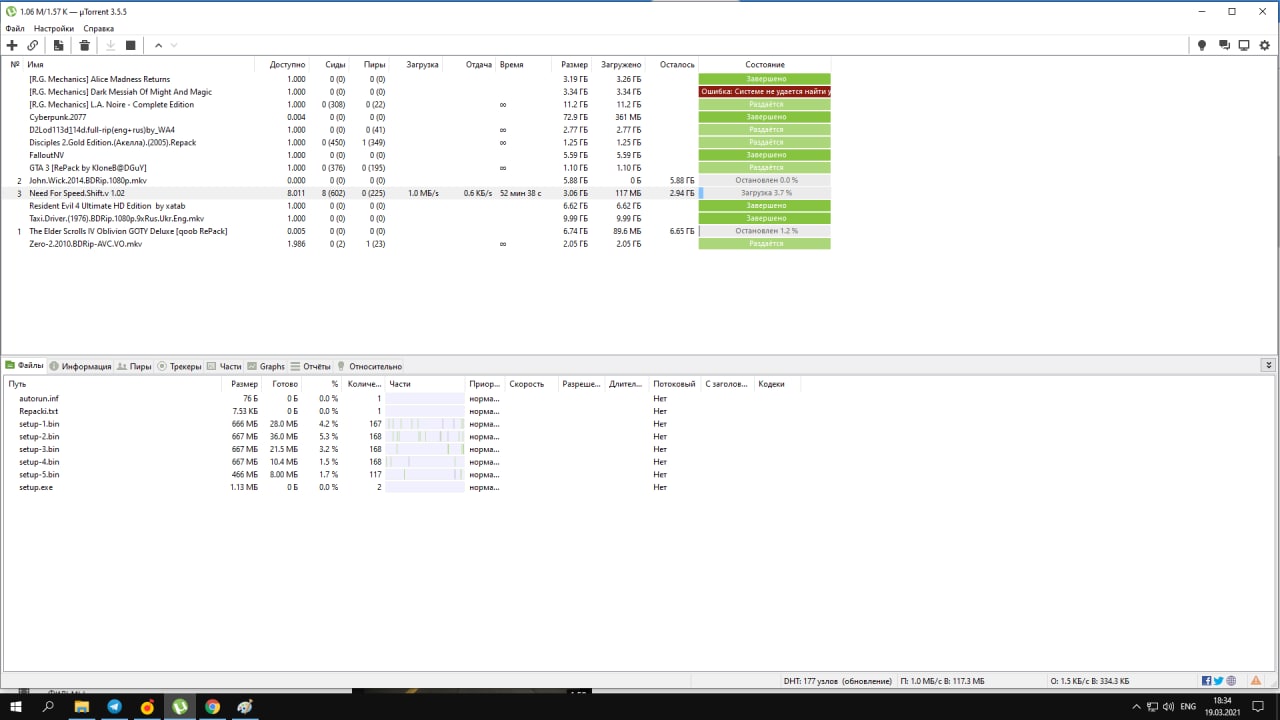Click the light bulb icon in toolbar

click(1202, 45)
